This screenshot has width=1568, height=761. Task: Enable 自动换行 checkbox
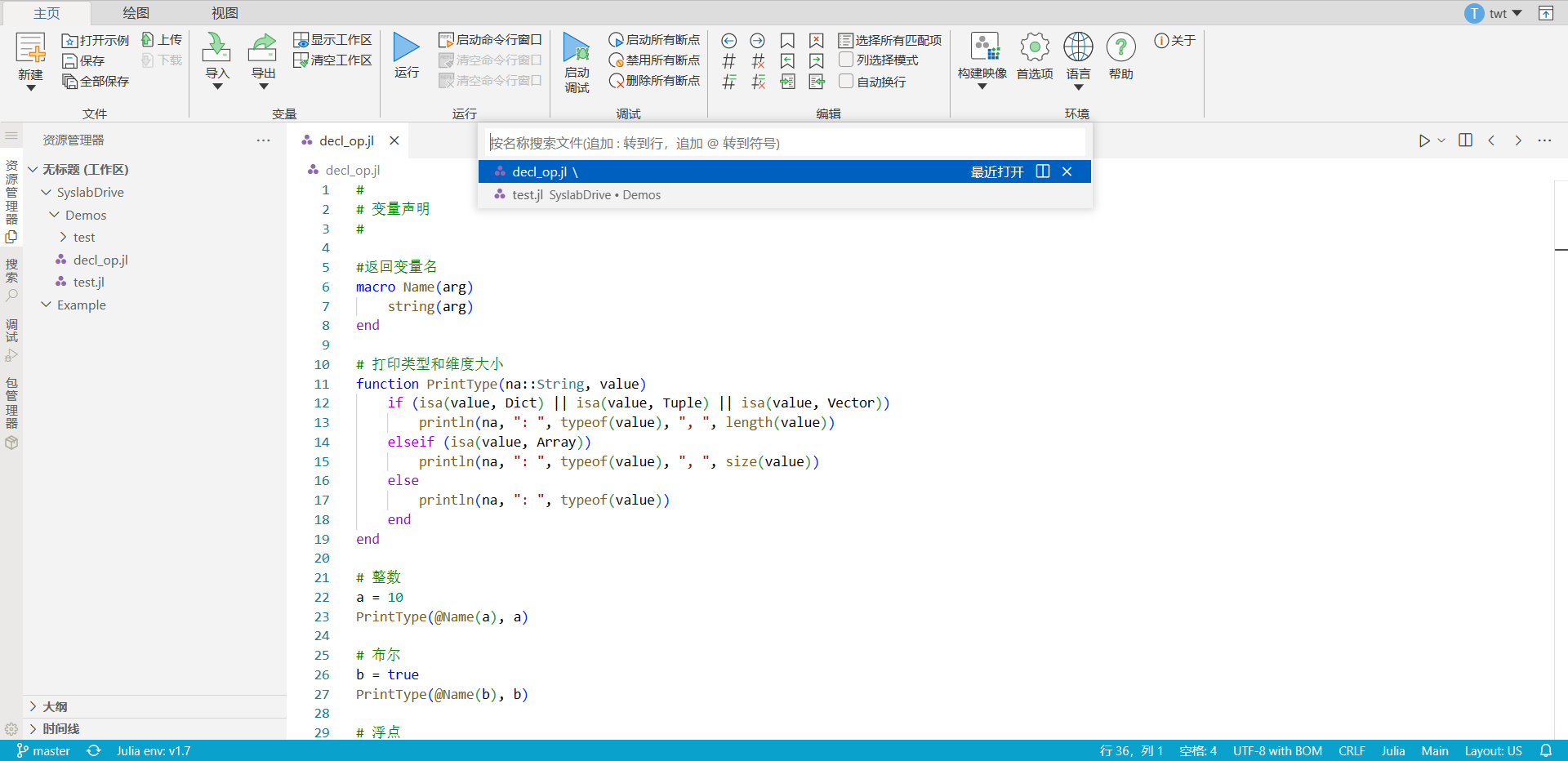(x=846, y=81)
